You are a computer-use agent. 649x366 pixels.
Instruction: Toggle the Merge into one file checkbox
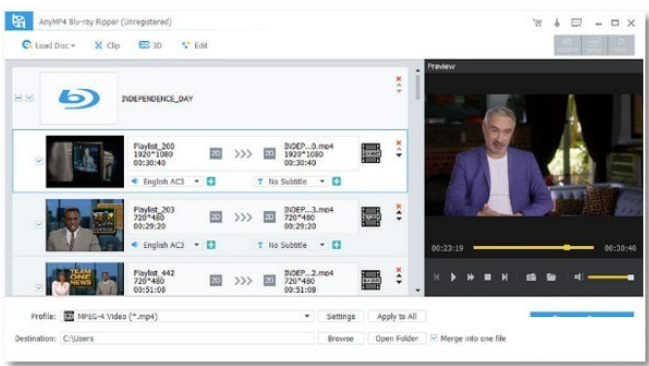click(433, 338)
